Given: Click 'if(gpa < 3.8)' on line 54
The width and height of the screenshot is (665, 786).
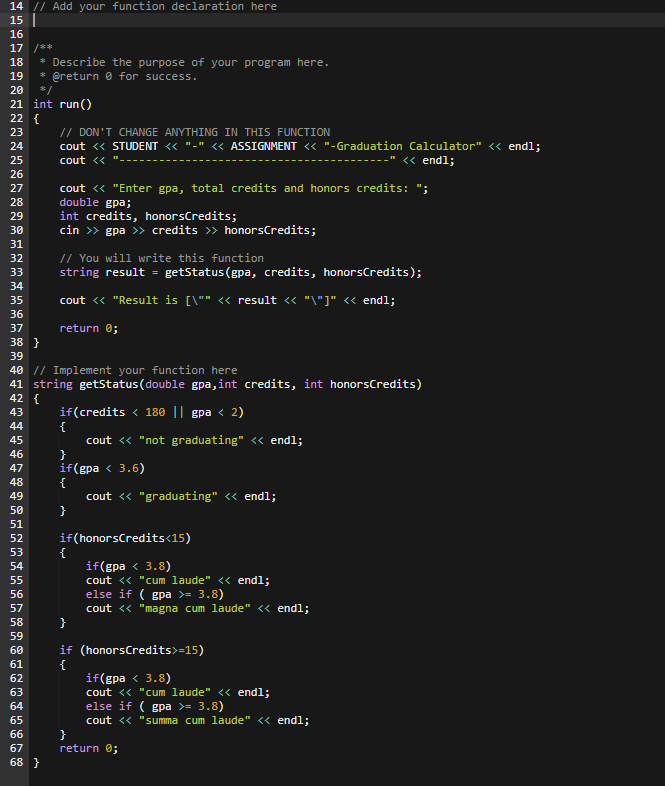Looking at the screenshot, I should tap(128, 566).
